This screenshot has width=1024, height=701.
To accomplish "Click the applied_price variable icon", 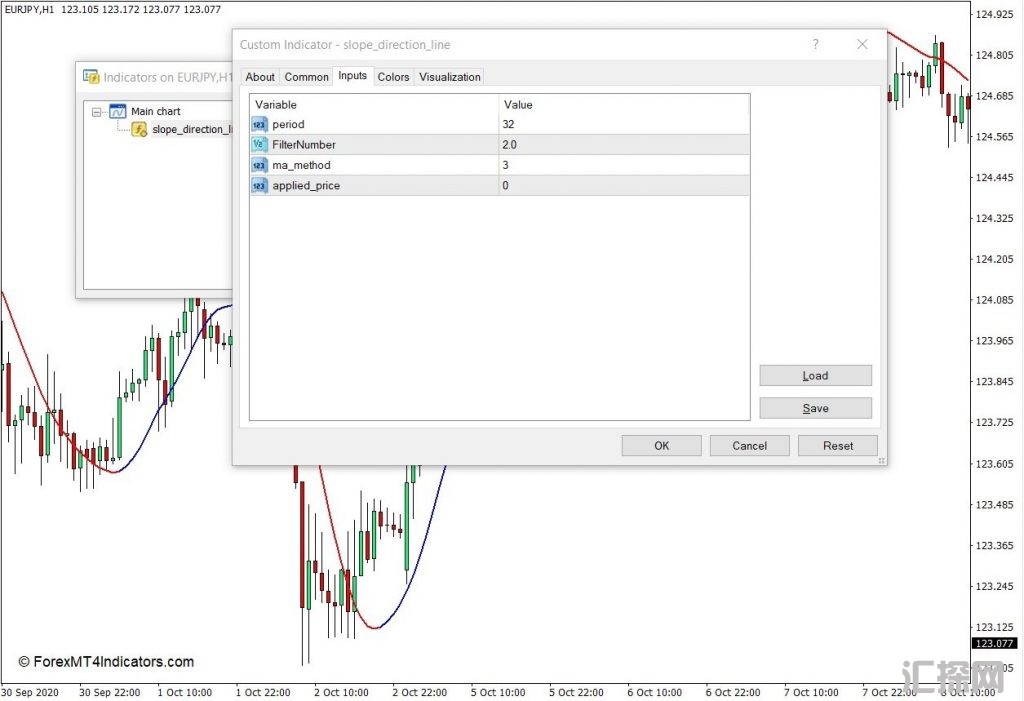I will click(x=259, y=185).
